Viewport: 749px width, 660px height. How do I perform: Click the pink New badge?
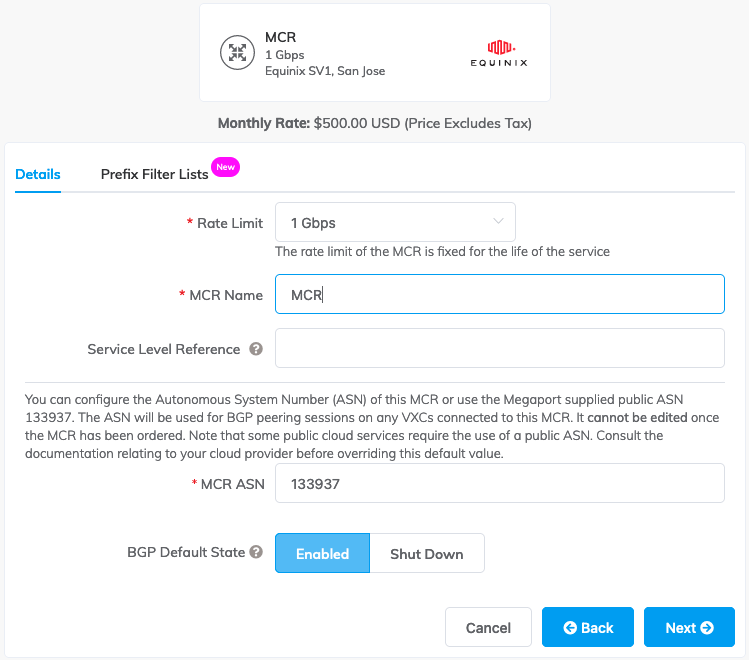pyautogui.click(x=226, y=167)
